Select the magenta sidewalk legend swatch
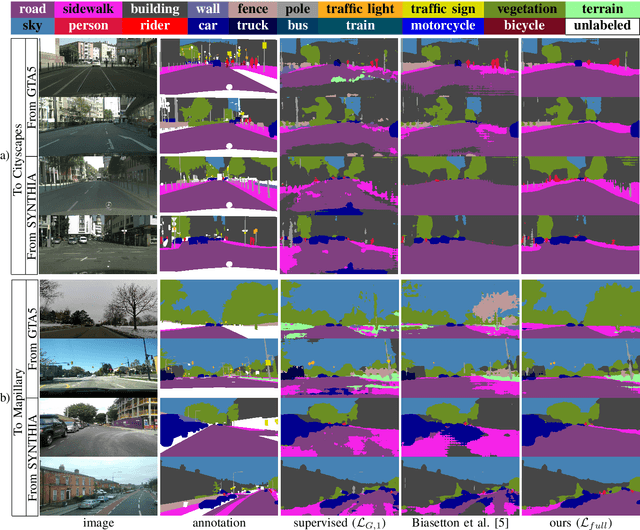640x530 pixels. pyautogui.click(x=88, y=9)
